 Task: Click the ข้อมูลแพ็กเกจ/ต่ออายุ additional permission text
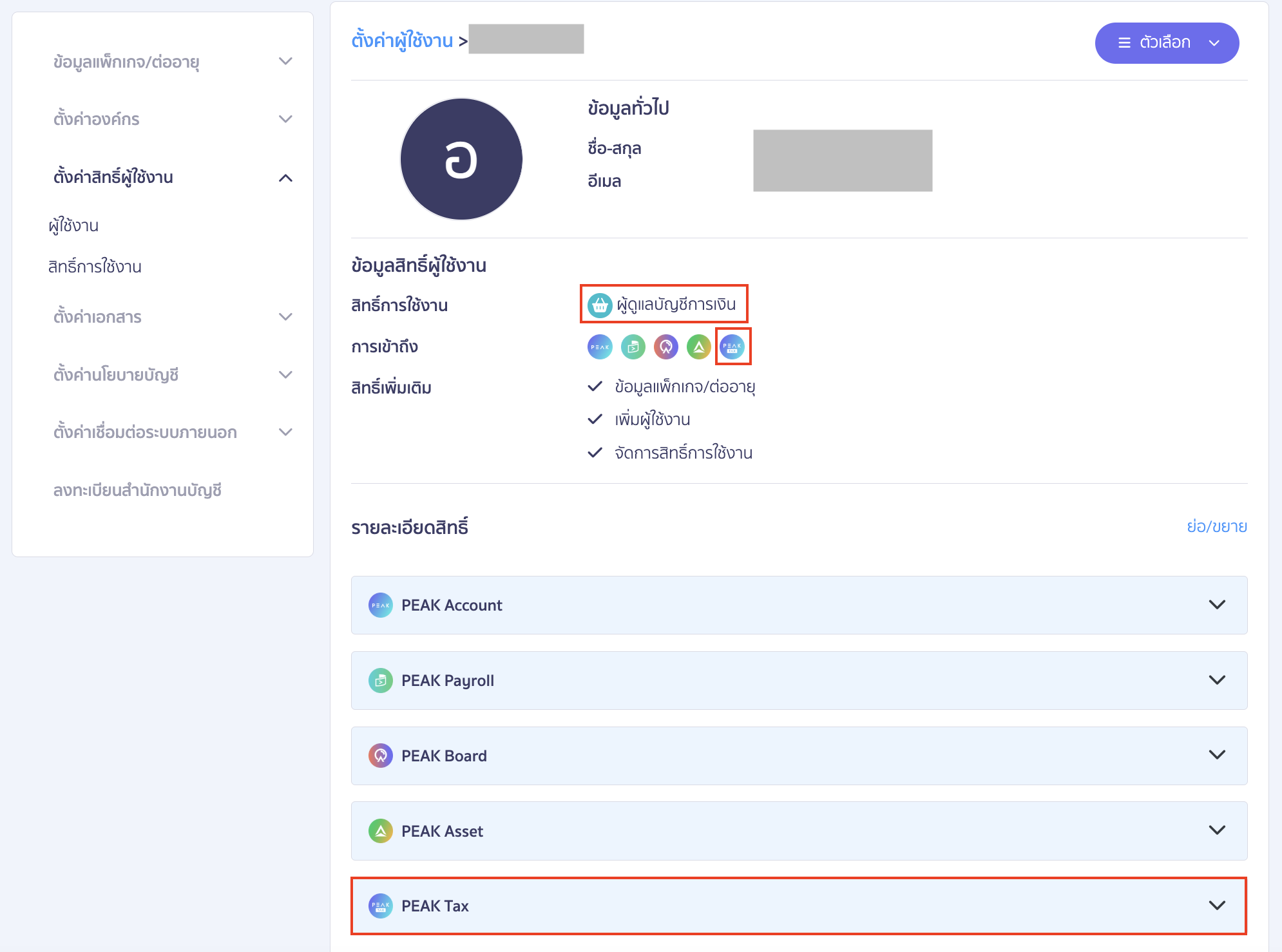coord(685,387)
